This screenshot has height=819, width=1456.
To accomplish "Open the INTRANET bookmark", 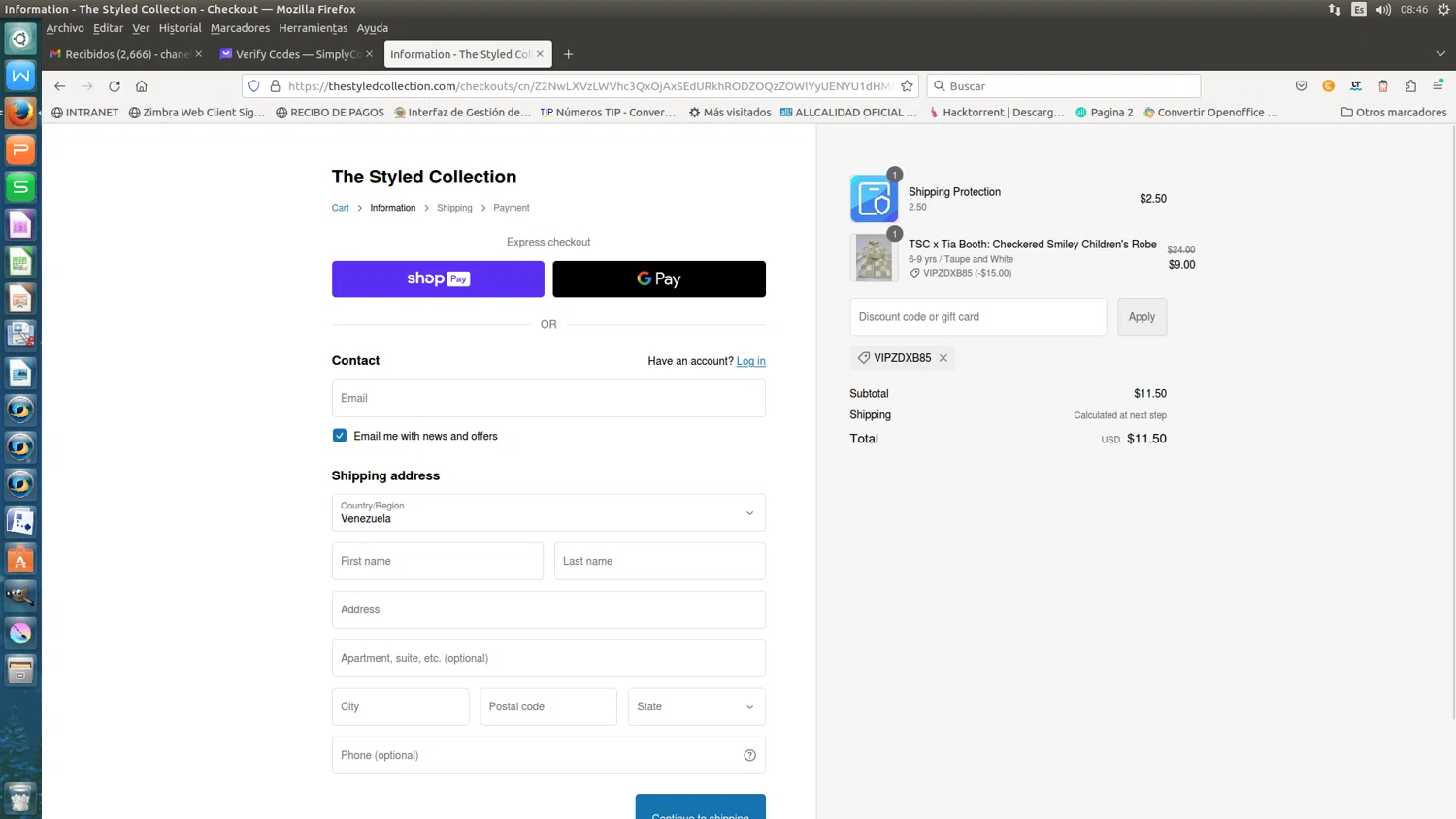I will pyautogui.click(x=84, y=113).
